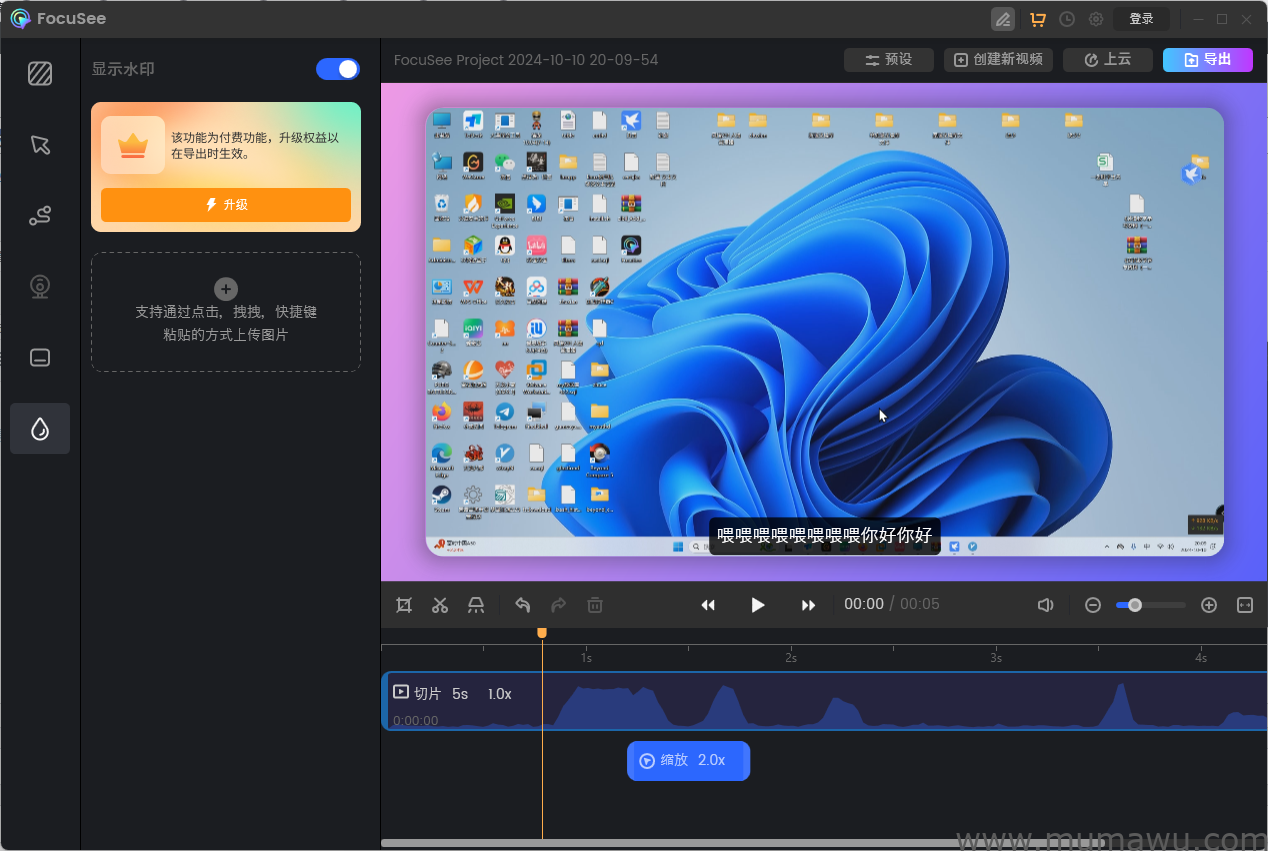Open the 预设 presets menu
Screen dimensions: 1268x851
coord(888,59)
